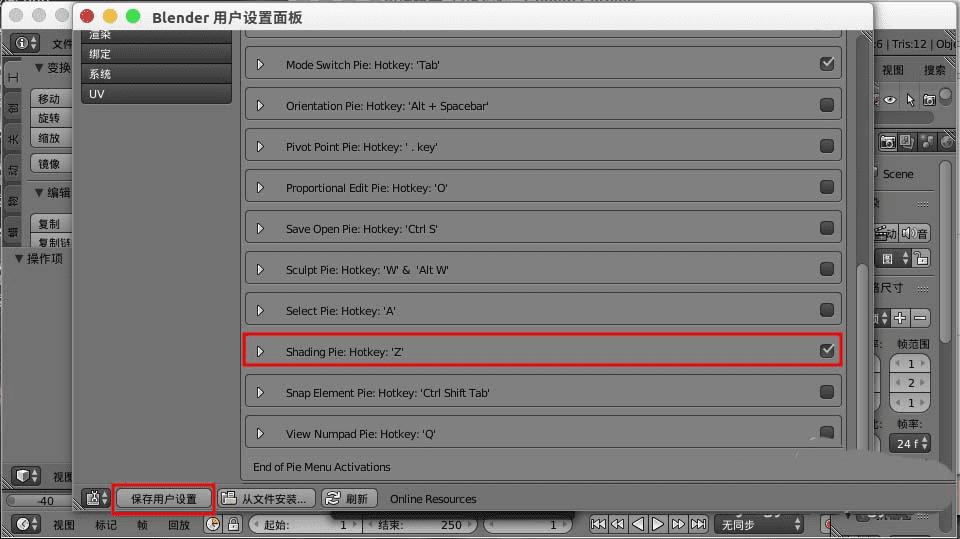
Task: Jump to previous keyframe in timeline
Action: [x=618, y=524]
